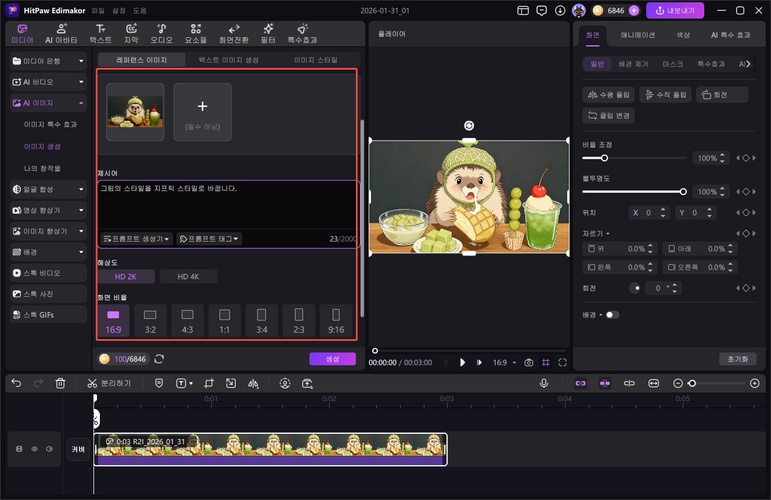Click the 초기화 reset button

click(738, 359)
